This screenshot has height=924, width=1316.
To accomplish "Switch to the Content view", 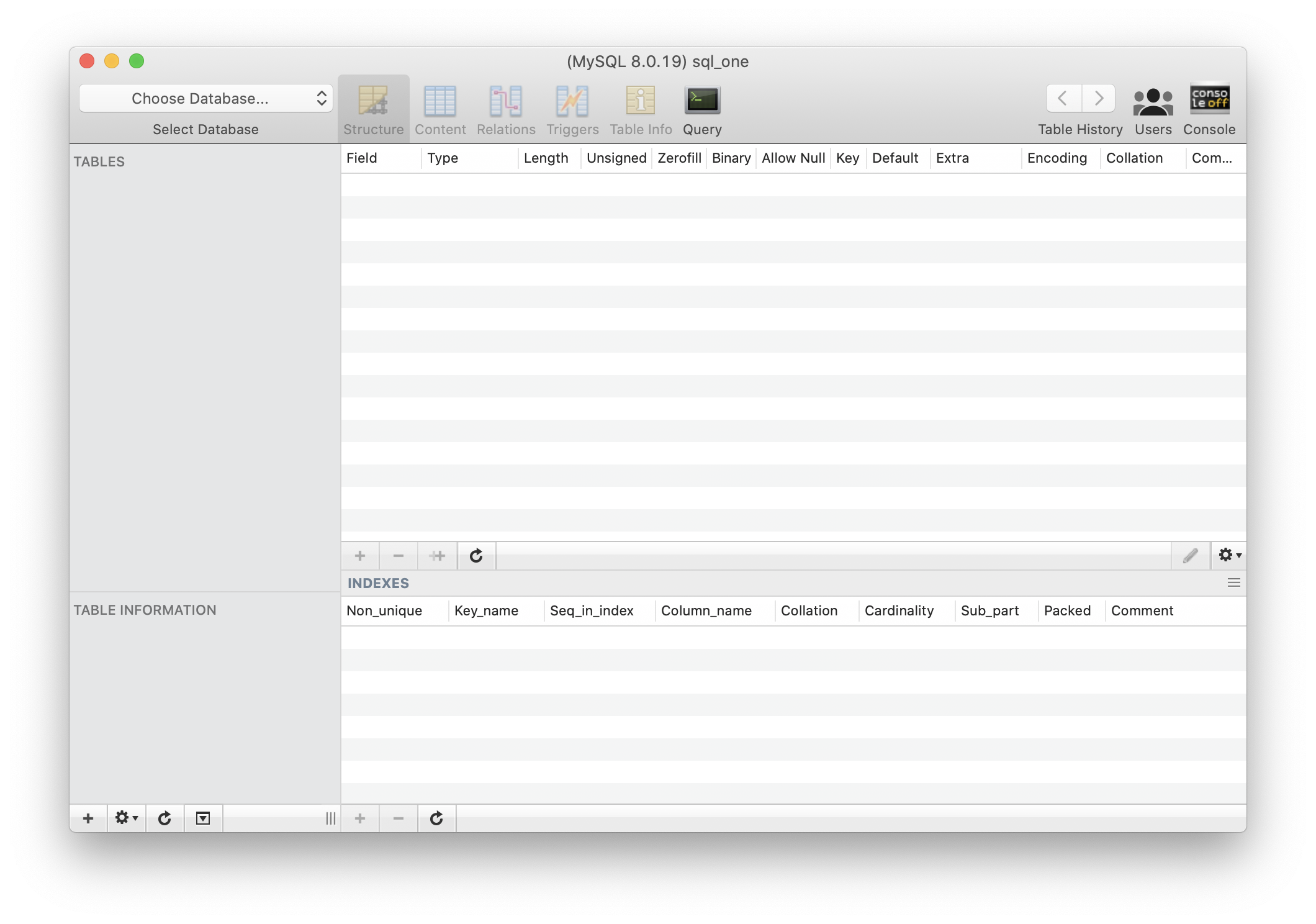I will 441,109.
